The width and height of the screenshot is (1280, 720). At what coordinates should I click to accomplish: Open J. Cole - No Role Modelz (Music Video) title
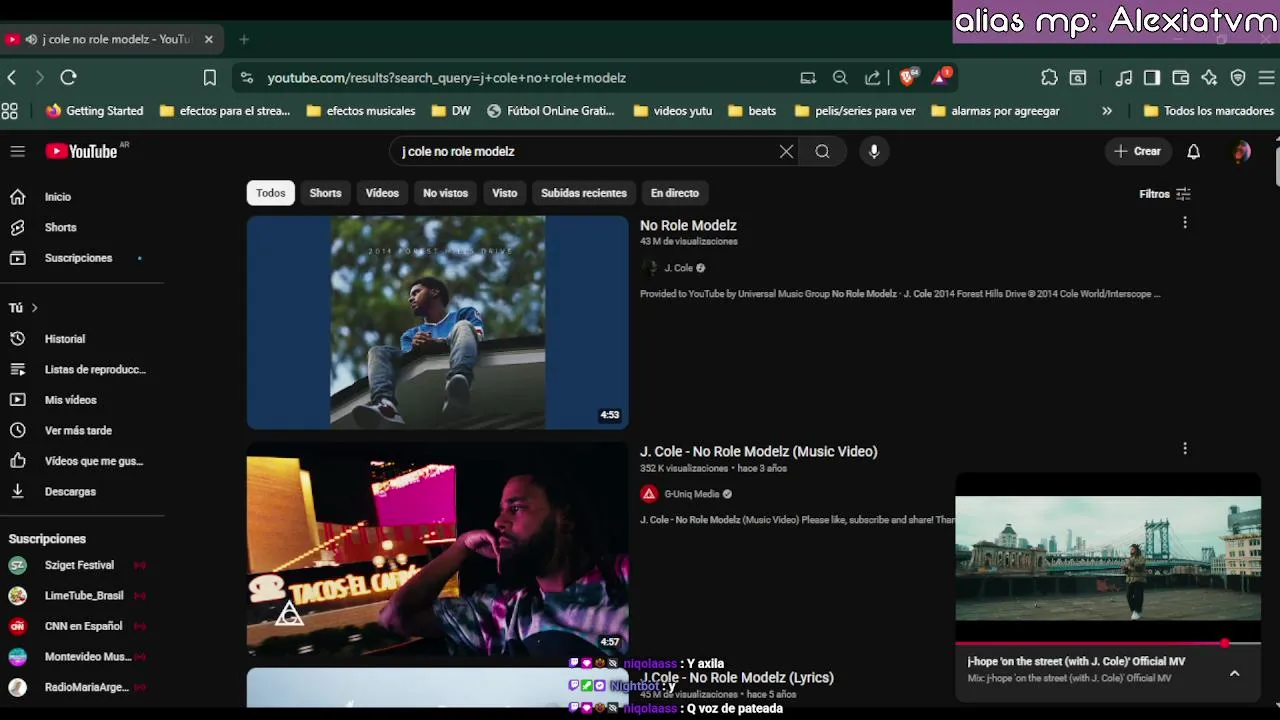[758, 451]
